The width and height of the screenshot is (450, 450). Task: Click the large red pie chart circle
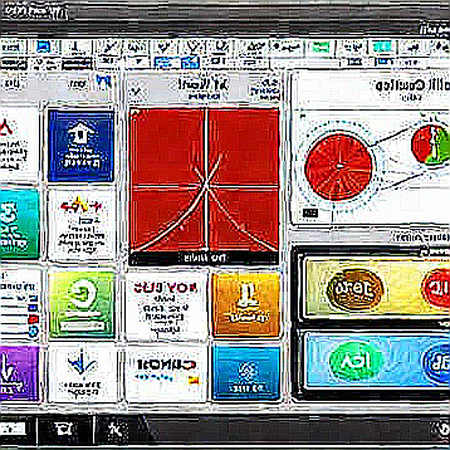click(x=339, y=166)
